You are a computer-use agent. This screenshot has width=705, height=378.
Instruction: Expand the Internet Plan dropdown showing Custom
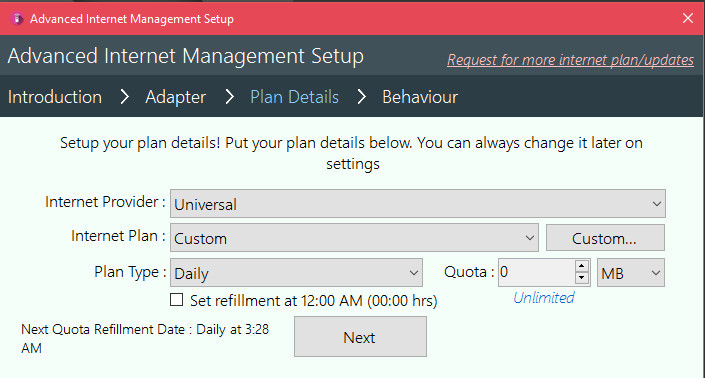tap(354, 238)
